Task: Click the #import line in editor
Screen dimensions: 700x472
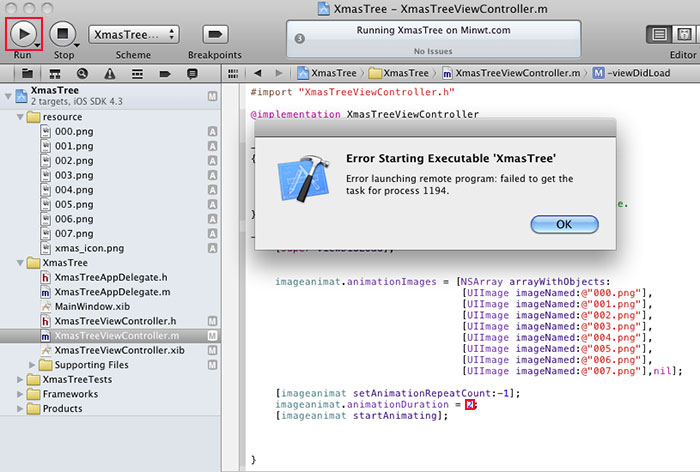Action: pyautogui.click(x=353, y=92)
